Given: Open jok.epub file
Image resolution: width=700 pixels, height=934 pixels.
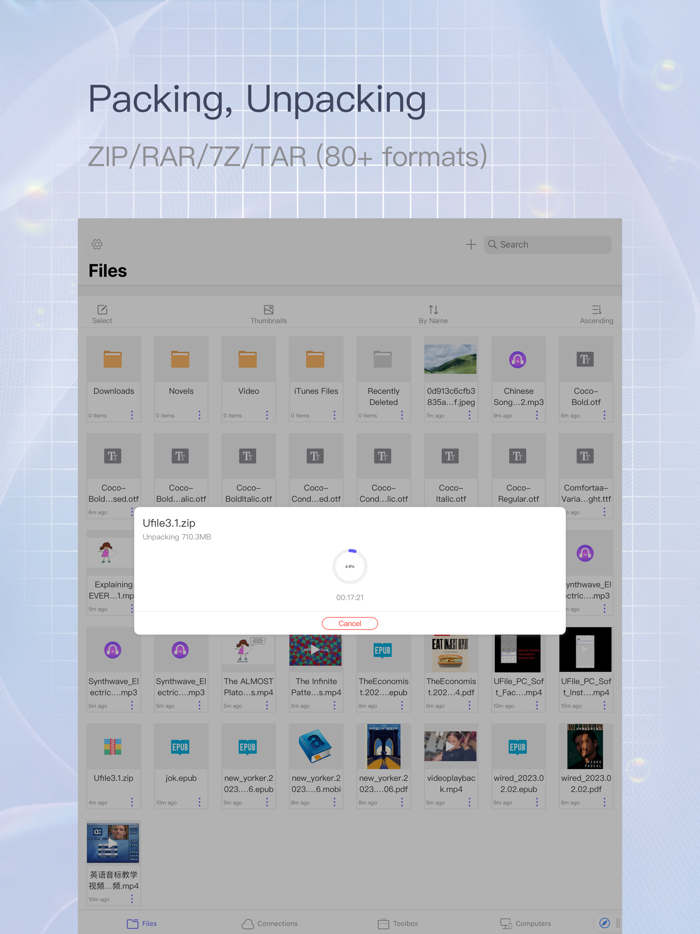Looking at the screenshot, I should click(x=181, y=766).
